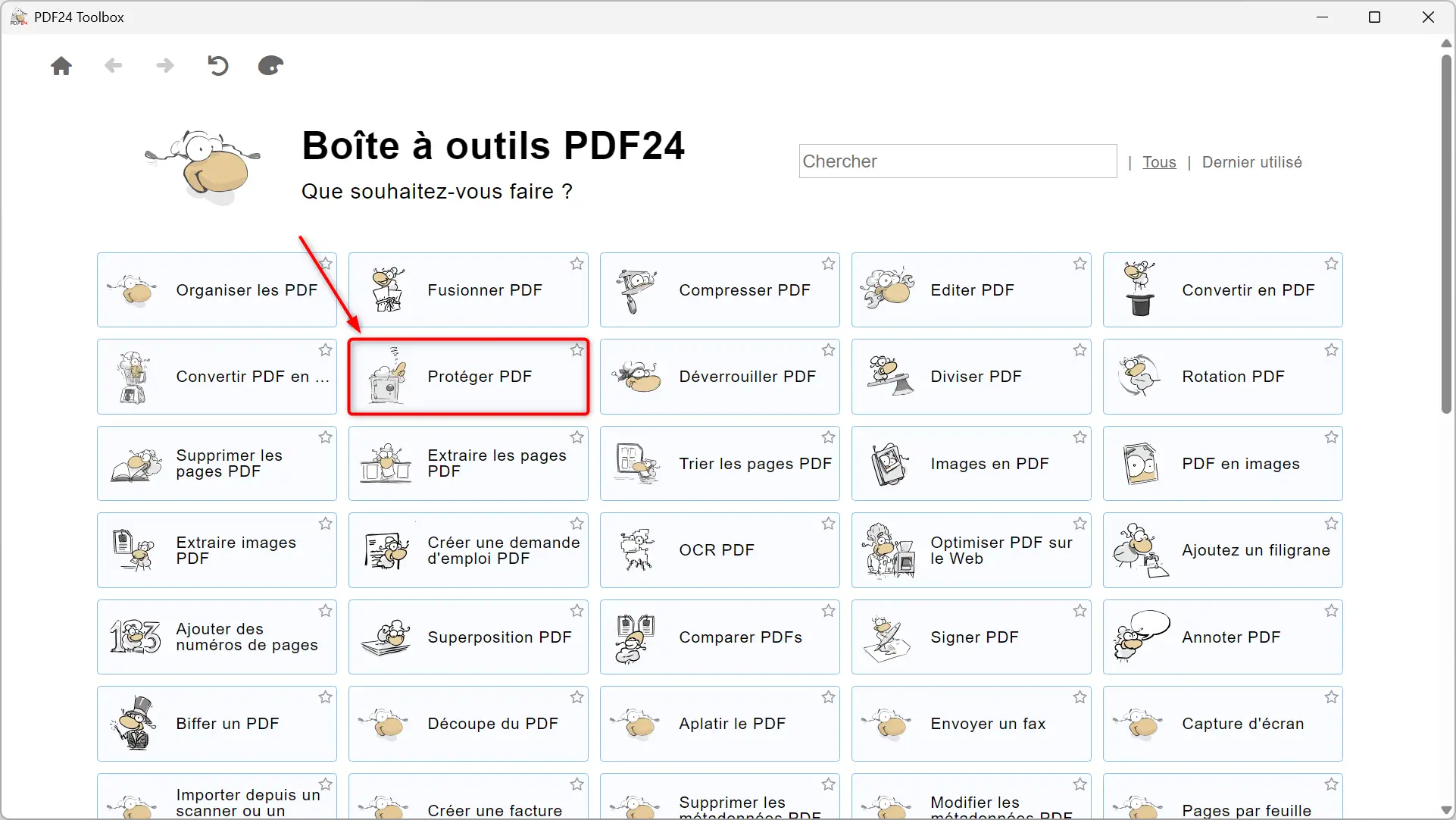The height and width of the screenshot is (820, 1456).
Task: Open Extraire les pages PDF tool
Action: coord(468,464)
